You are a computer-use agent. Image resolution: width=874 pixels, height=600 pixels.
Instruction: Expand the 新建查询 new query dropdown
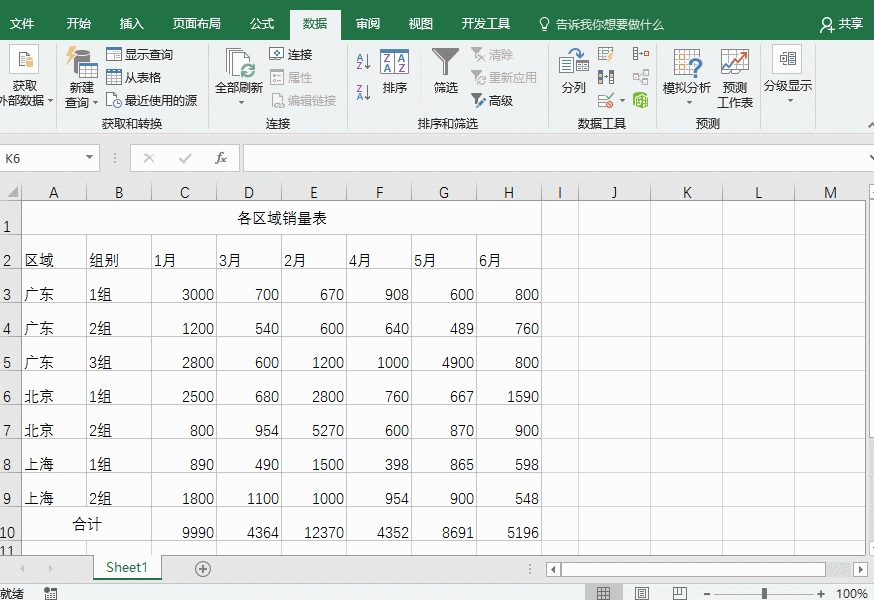81,102
